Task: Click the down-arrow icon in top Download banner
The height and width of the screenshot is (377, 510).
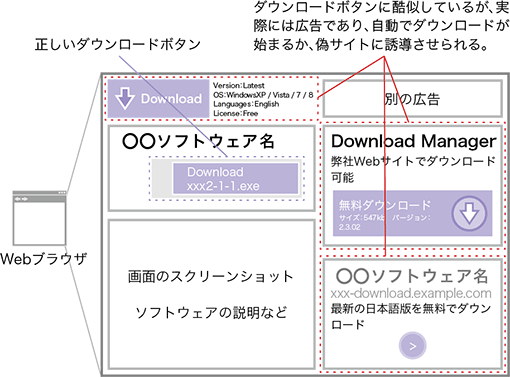Action: (125, 99)
